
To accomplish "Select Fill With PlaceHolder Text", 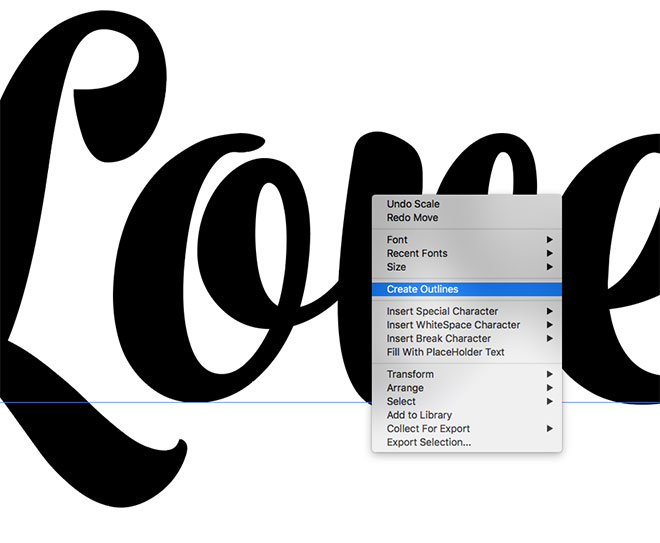I will 445,352.
